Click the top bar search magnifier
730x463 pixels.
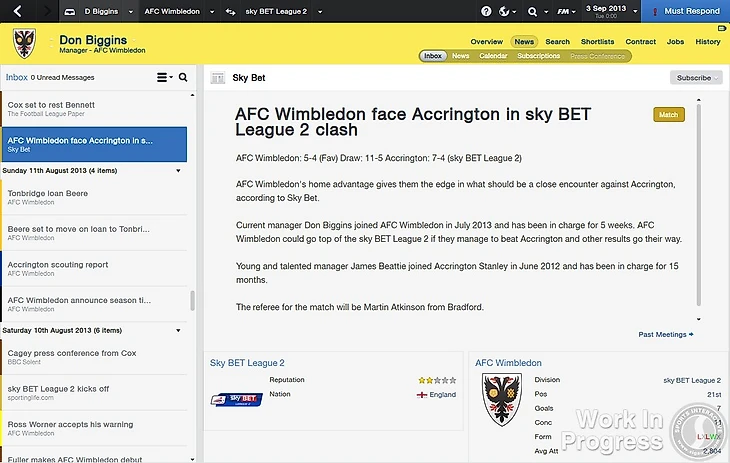532,12
